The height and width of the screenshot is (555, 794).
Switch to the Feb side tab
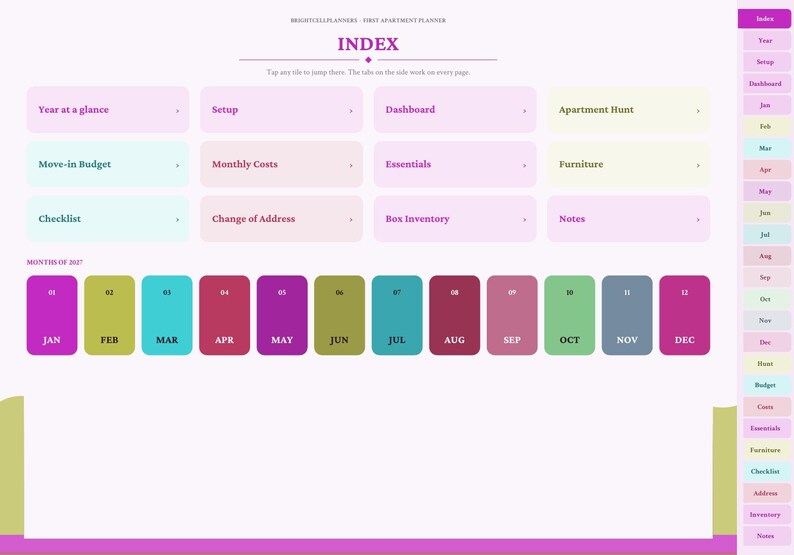click(767, 127)
